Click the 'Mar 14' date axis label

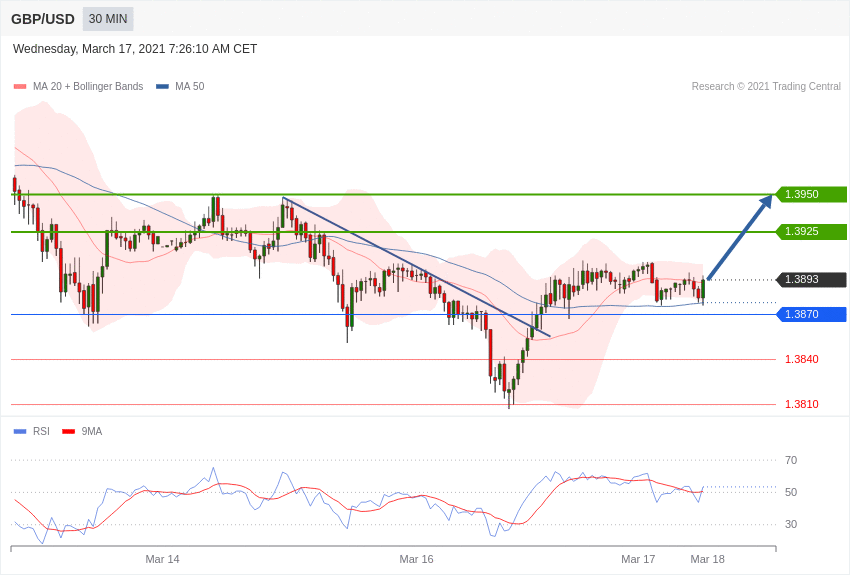[x=162, y=559]
